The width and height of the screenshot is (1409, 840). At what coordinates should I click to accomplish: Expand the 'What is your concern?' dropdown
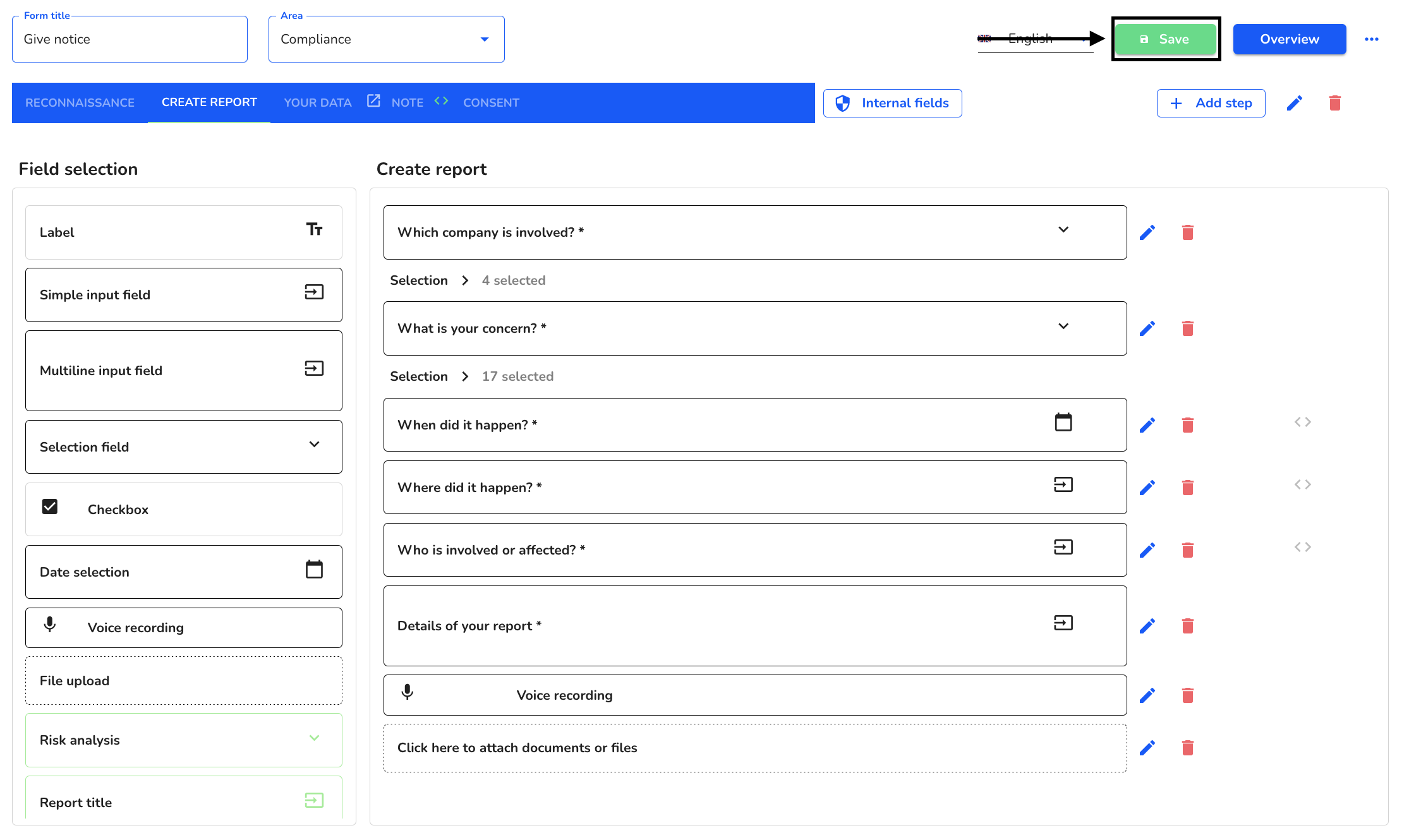tap(1064, 327)
